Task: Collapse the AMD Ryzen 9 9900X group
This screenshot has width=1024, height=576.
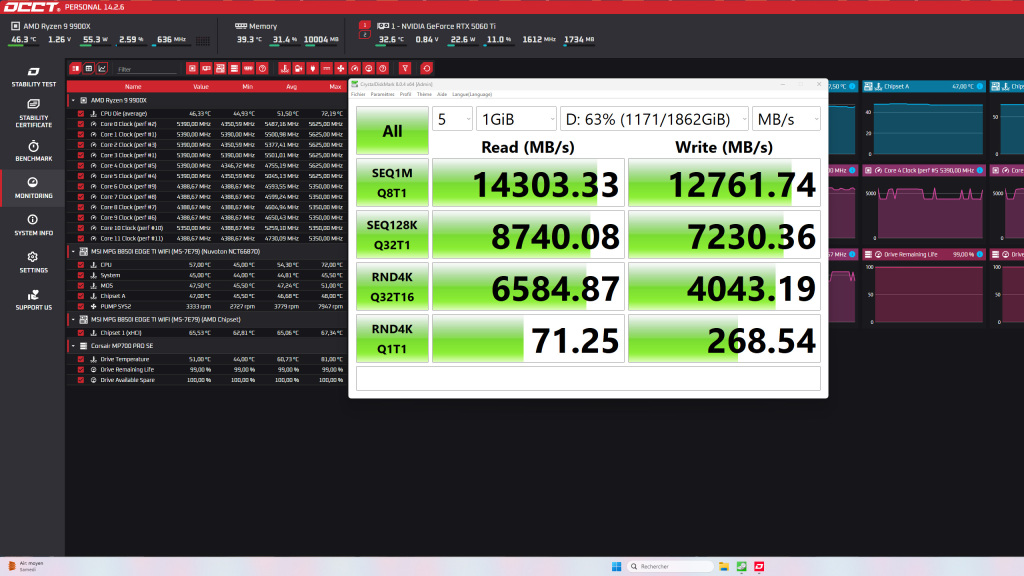Action: coord(73,101)
